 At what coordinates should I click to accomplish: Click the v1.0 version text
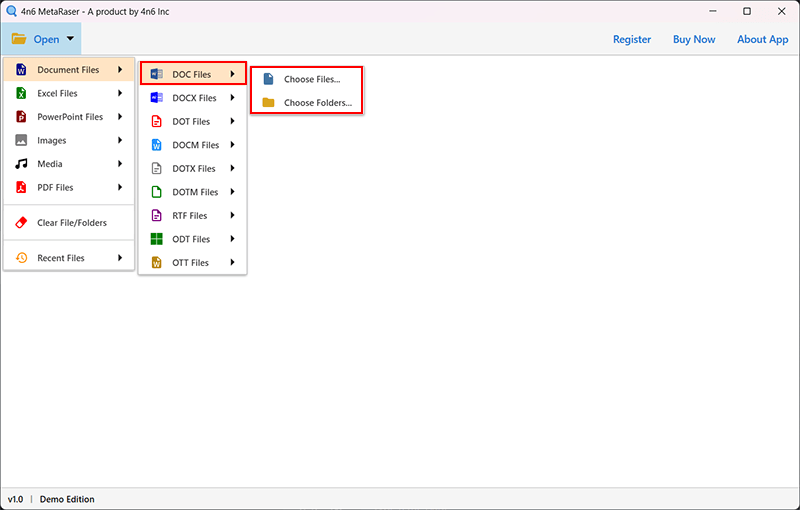coord(15,499)
